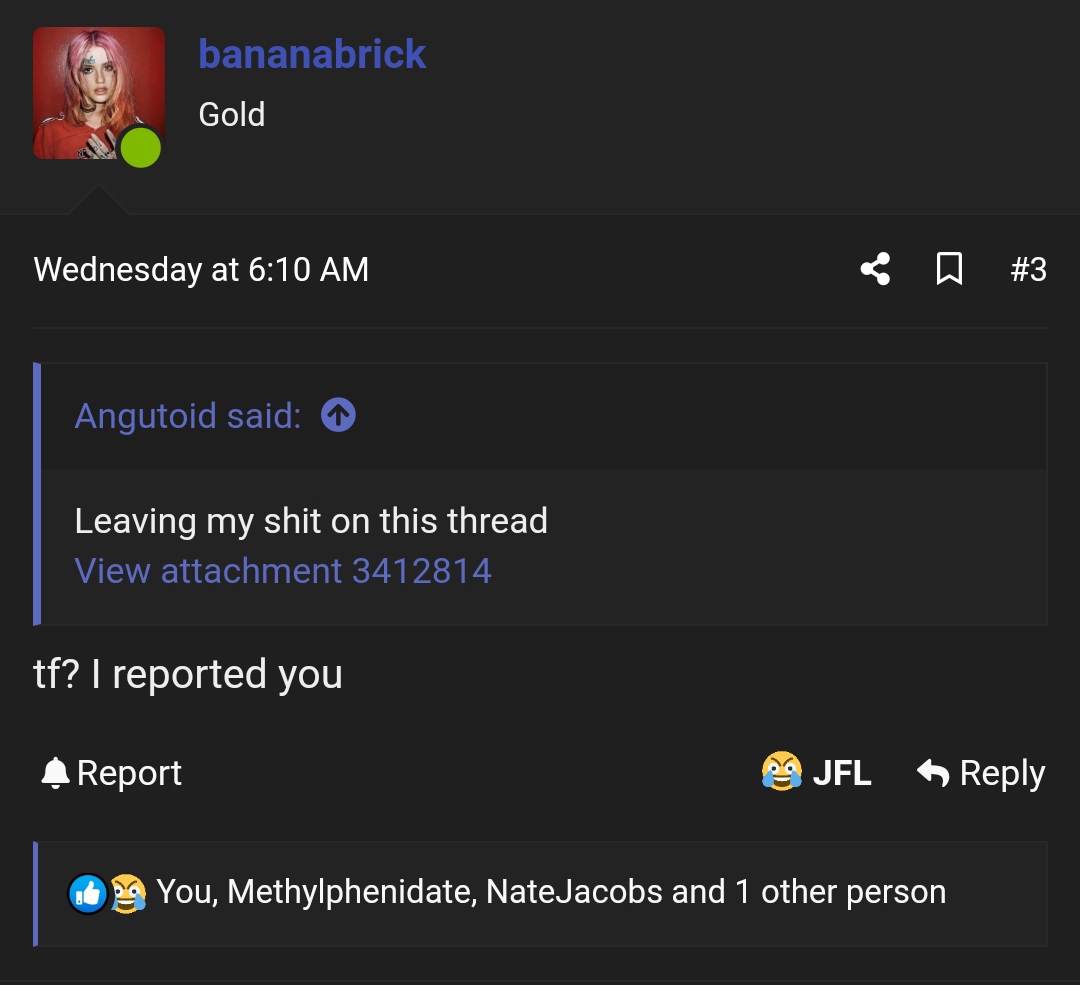Reply to bananabrick's post
The width and height of the screenshot is (1080, 985).
(981, 772)
